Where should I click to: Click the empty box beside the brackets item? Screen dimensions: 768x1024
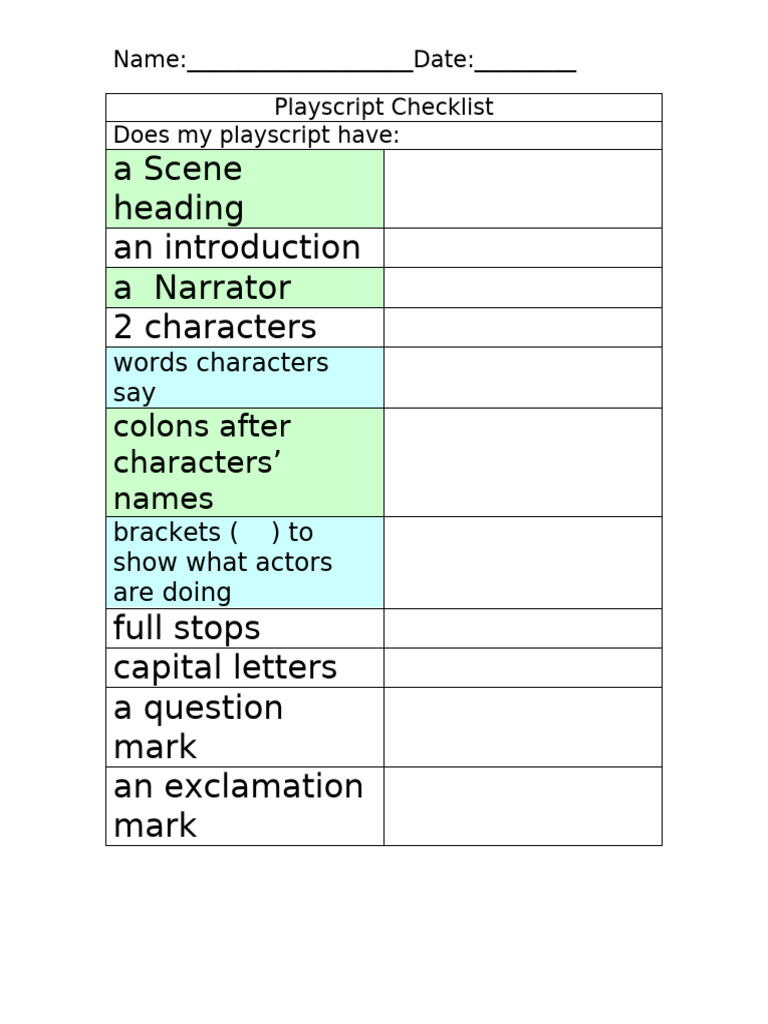click(x=522, y=562)
